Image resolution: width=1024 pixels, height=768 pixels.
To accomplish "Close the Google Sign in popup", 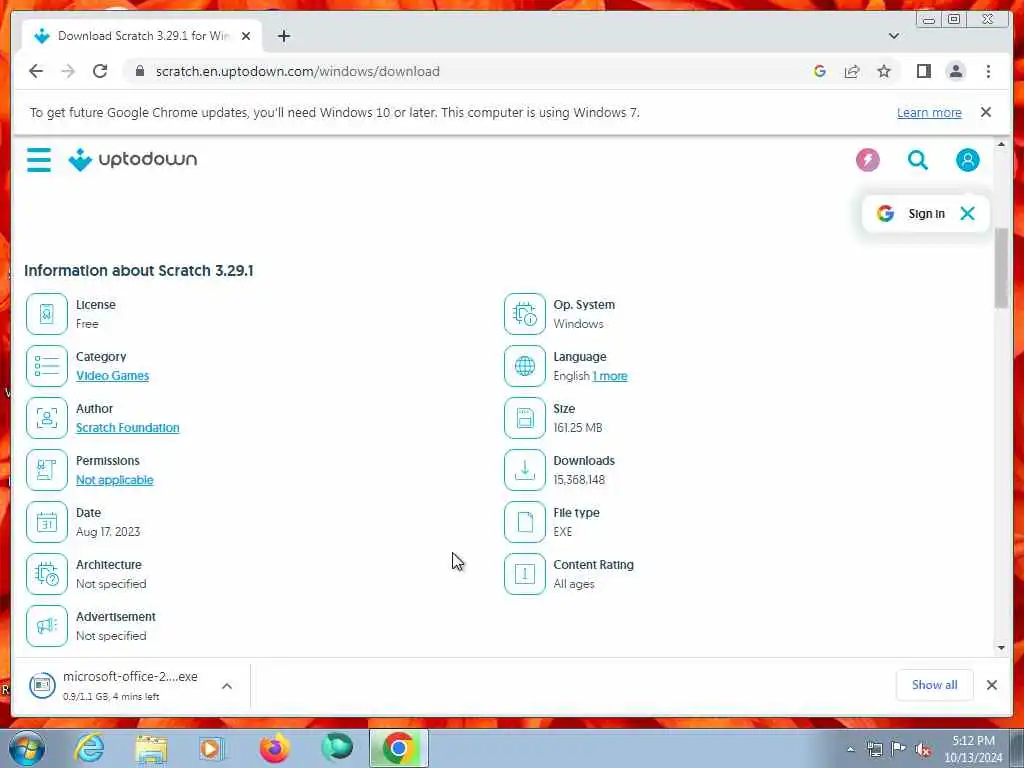I will [x=967, y=214].
